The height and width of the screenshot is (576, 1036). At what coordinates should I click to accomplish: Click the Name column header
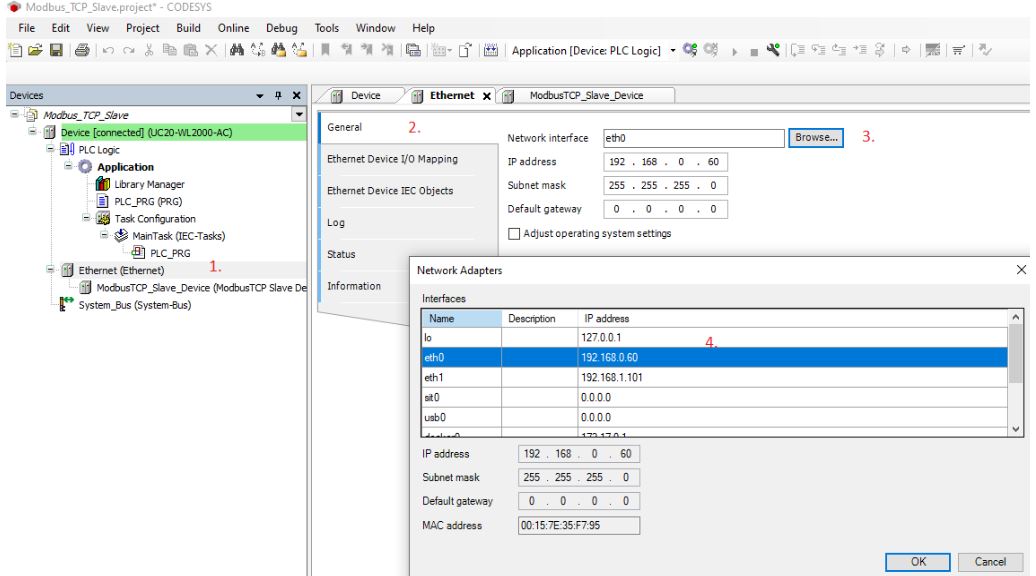pos(462,318)
